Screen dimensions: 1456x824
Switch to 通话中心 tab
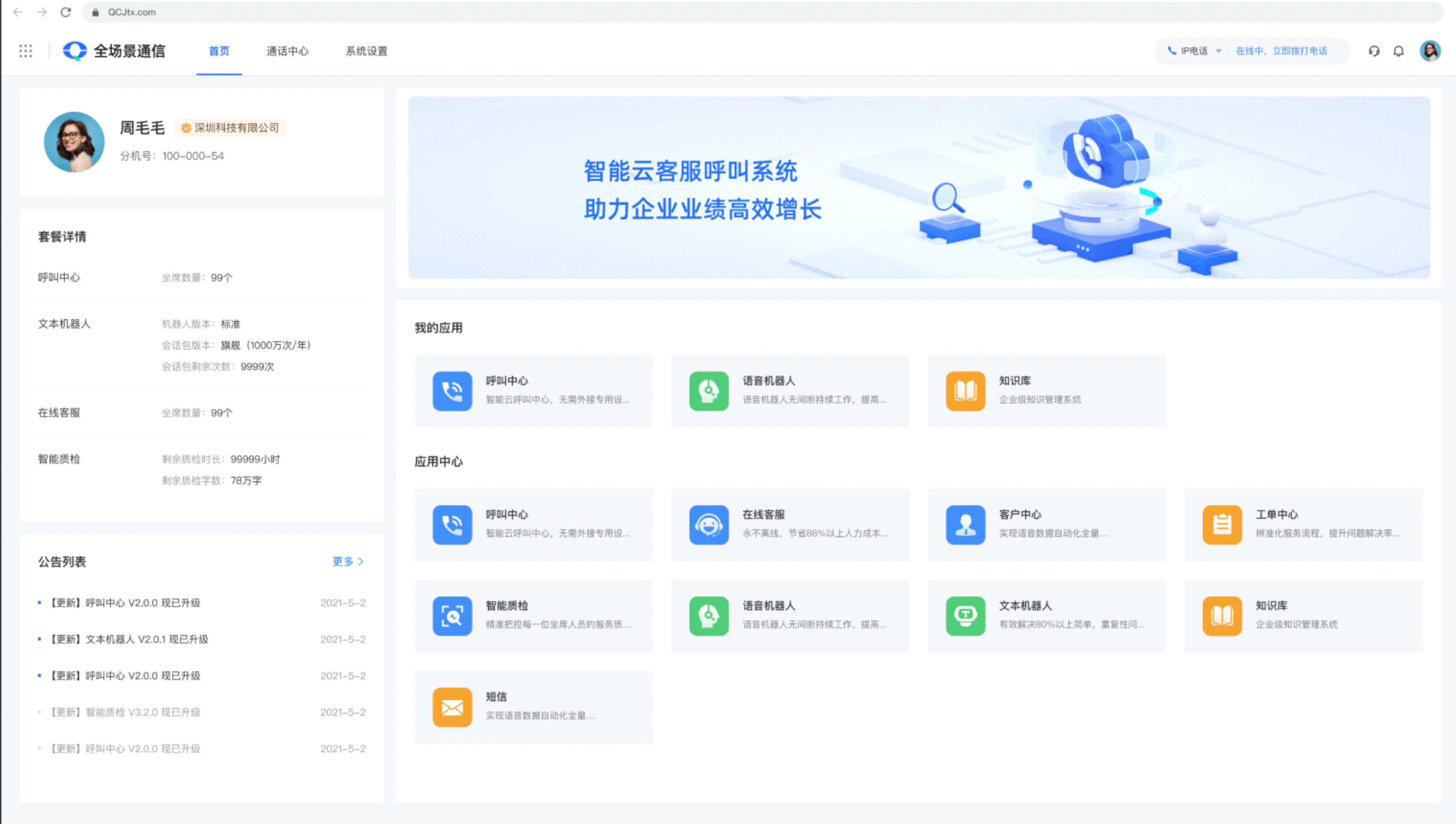(x=287, y=51)
